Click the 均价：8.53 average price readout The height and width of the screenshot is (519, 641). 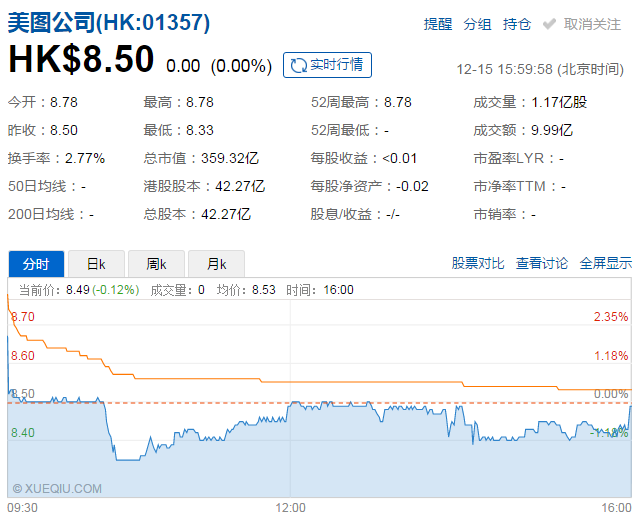tap(246, 290)
